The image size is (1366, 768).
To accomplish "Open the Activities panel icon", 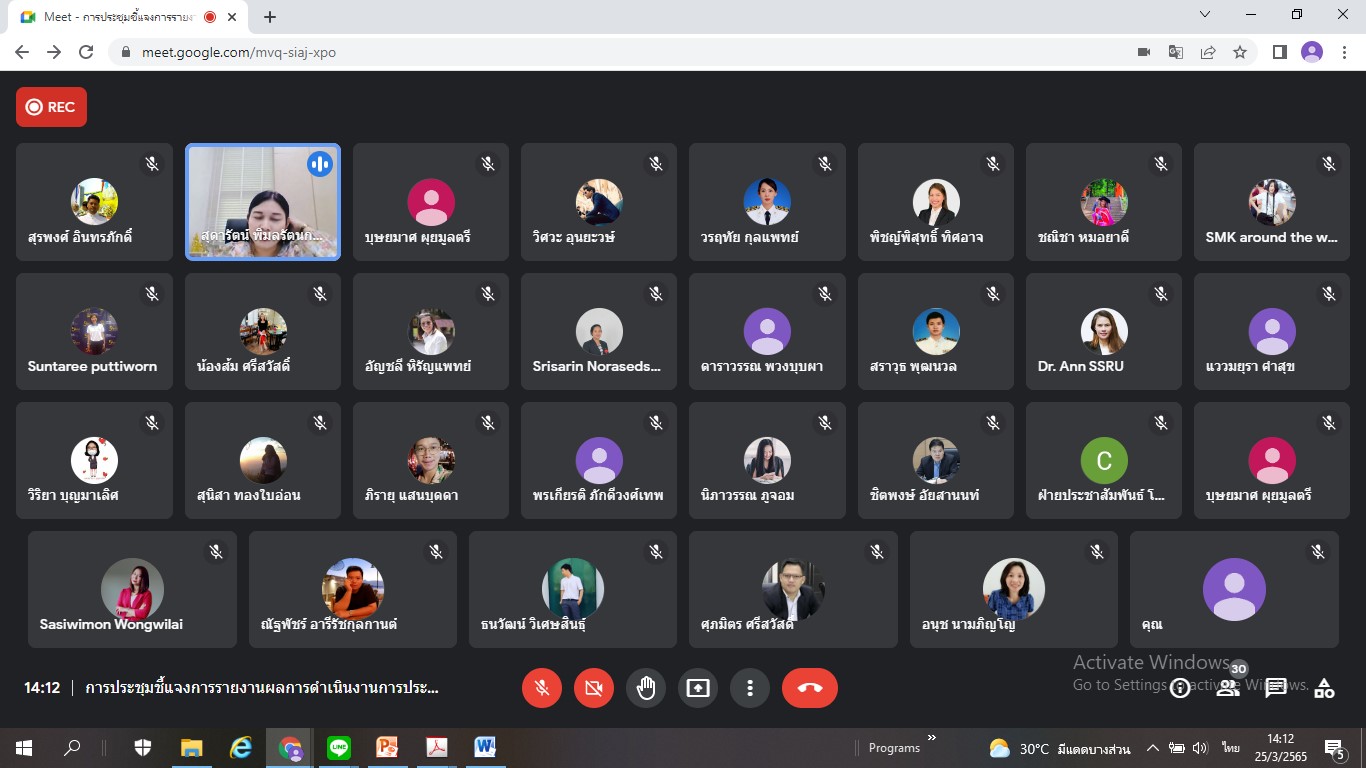I will 1324,688.
